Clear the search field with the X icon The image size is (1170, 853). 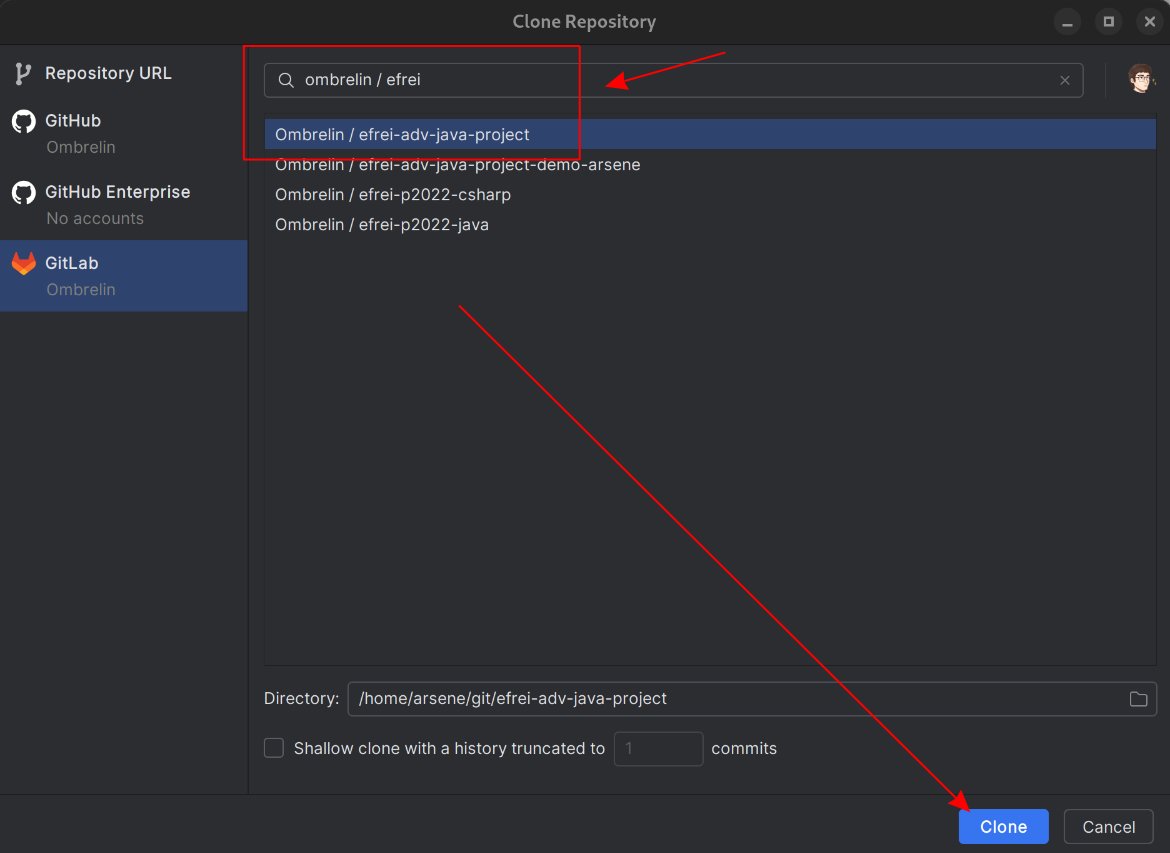tap(1065, 80)
